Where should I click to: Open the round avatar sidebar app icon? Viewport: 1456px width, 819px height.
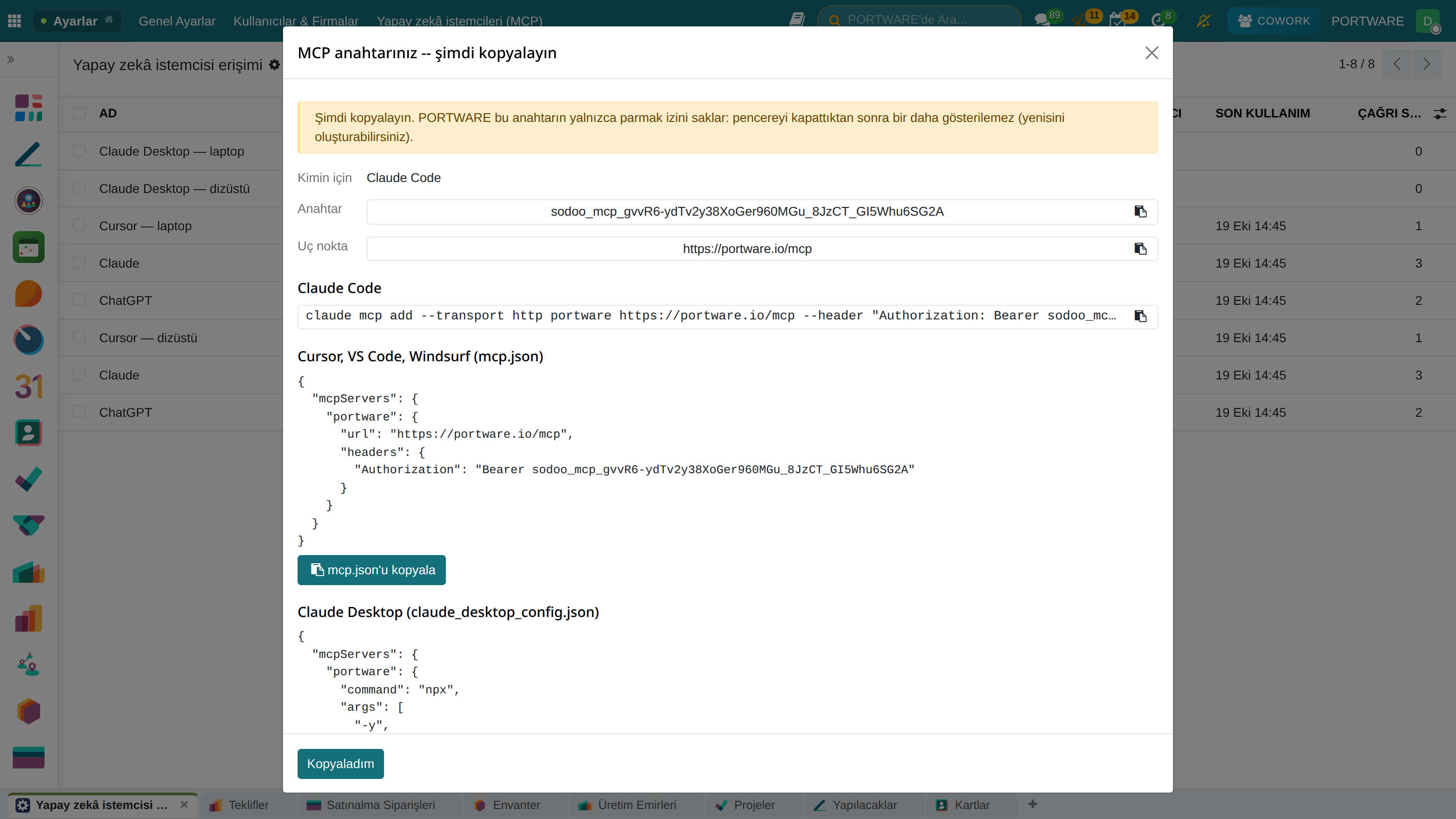tap(28, 201)
